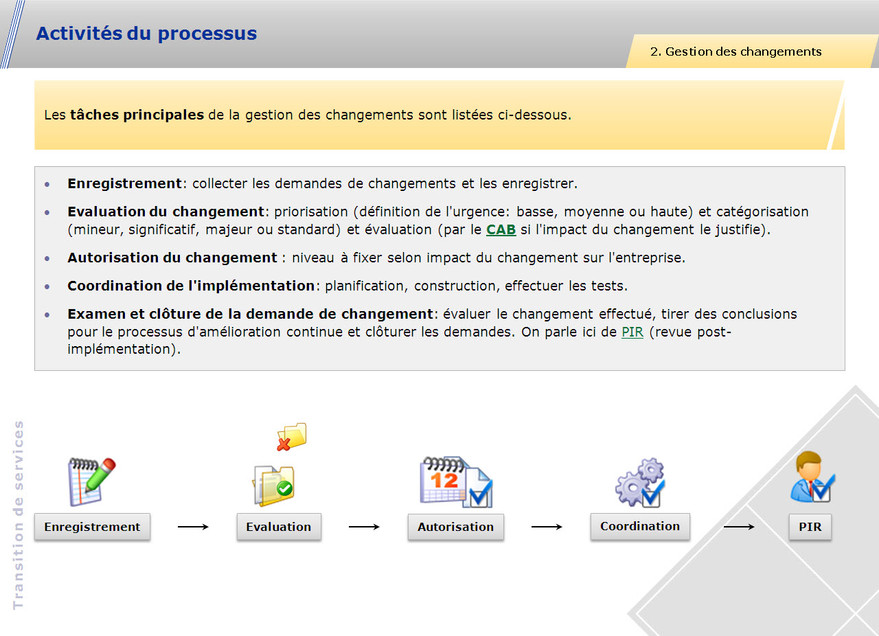This screenshot has height=636, width=879.
Task: Click the person icon above PIR
Action: click(811, 478)
